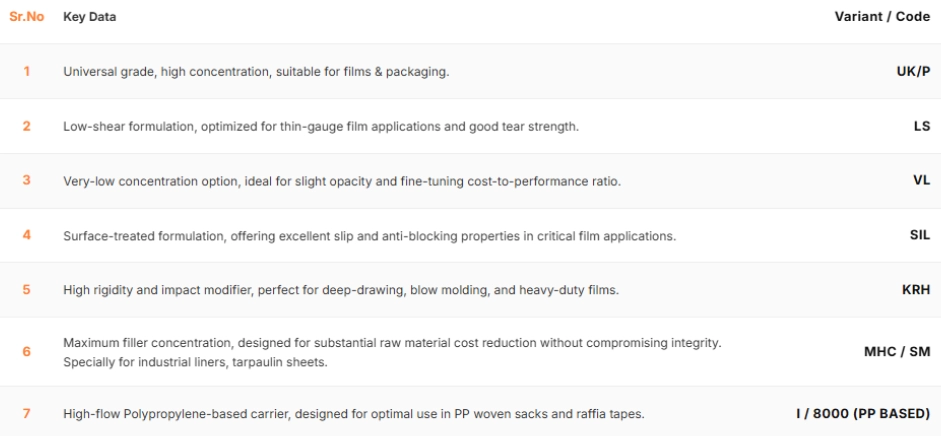Image resolution: width=941 pixels, height=436 pixels.
Task: Click the KRH variant code
Action: coord(915,290)
